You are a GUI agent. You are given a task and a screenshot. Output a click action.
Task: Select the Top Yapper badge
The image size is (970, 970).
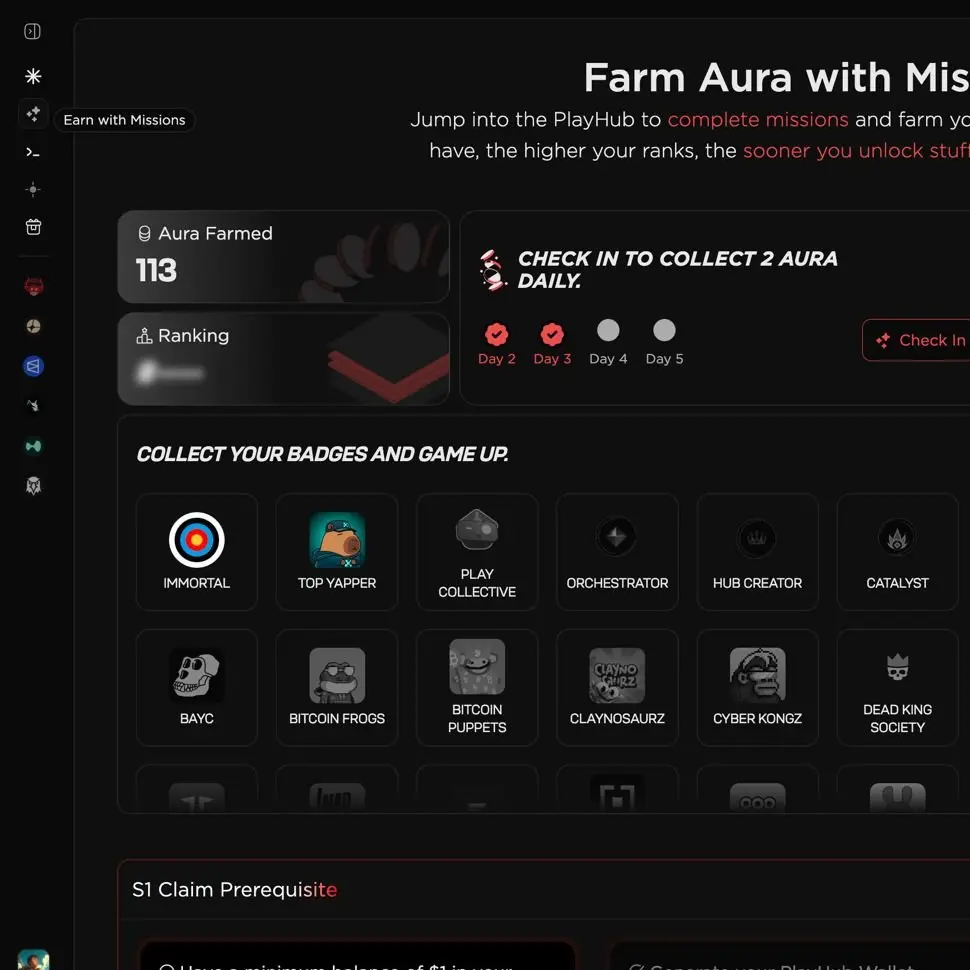[337, 552]
